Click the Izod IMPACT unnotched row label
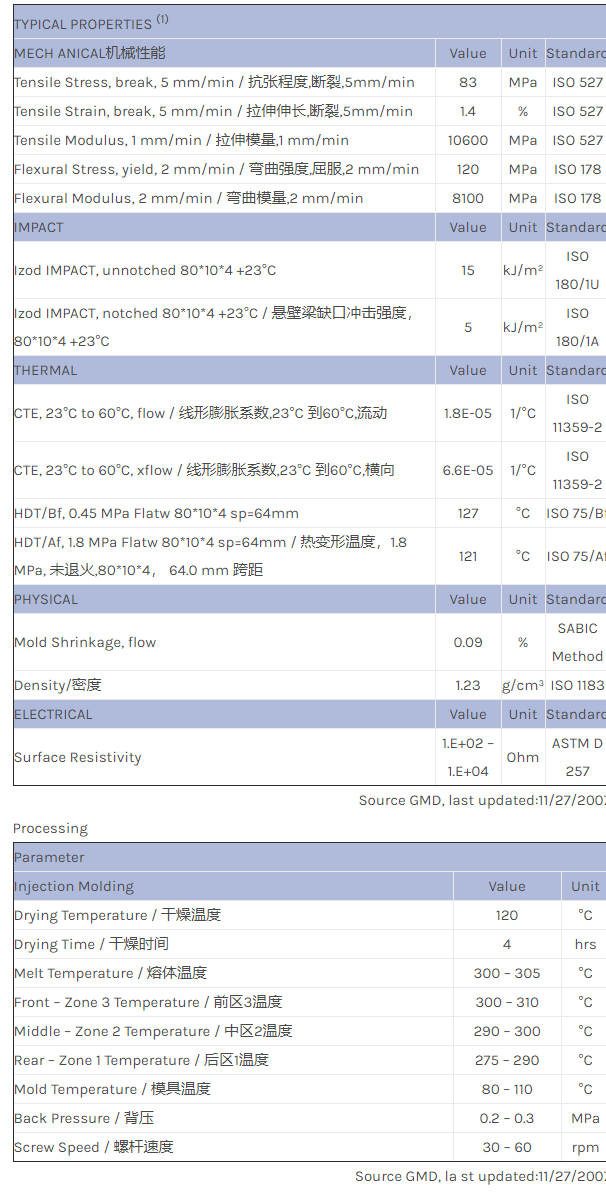 (145, 270)
